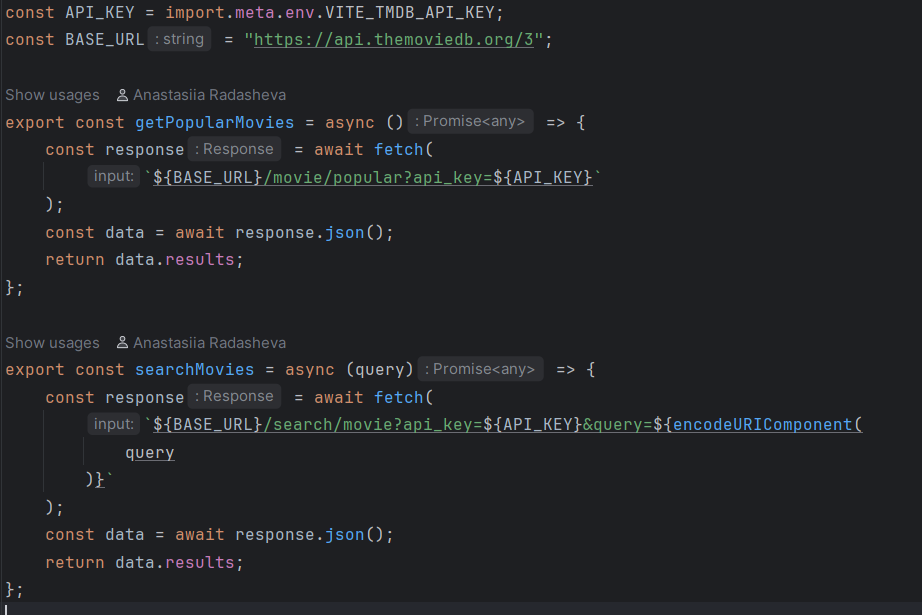Click input parameter hint before search/movie URL
The height and width of the screenshot is (615, 922).
pos(113,424)
